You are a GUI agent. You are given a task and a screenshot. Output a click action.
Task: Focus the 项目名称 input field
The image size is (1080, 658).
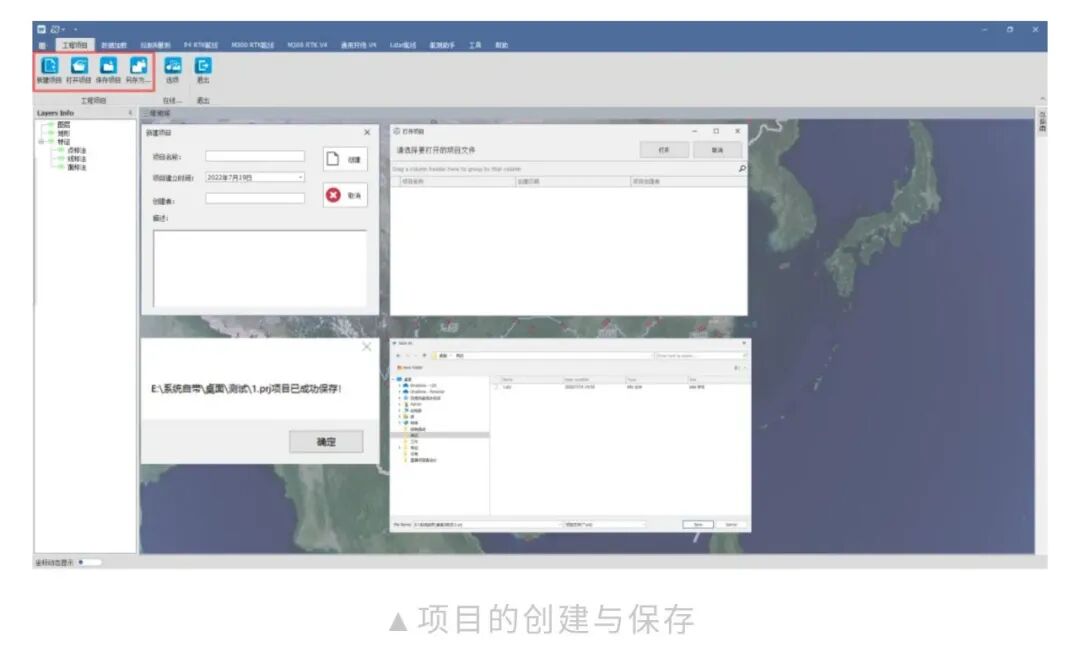[x=255, y=156]
